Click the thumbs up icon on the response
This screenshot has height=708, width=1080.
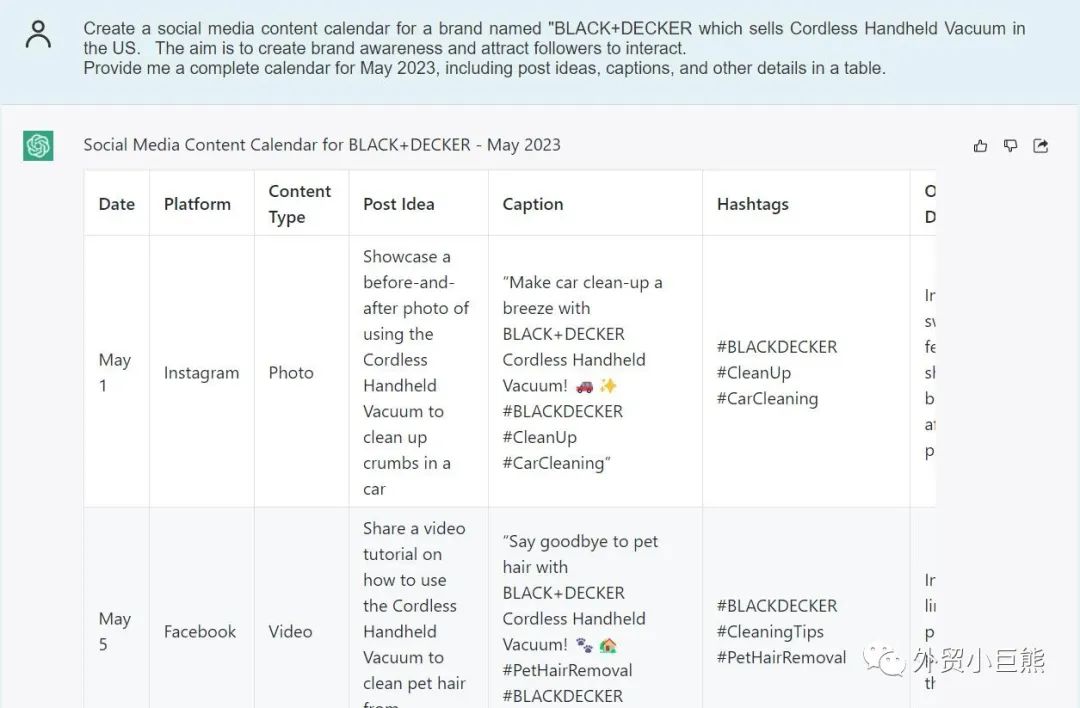(x=980, y=145)
